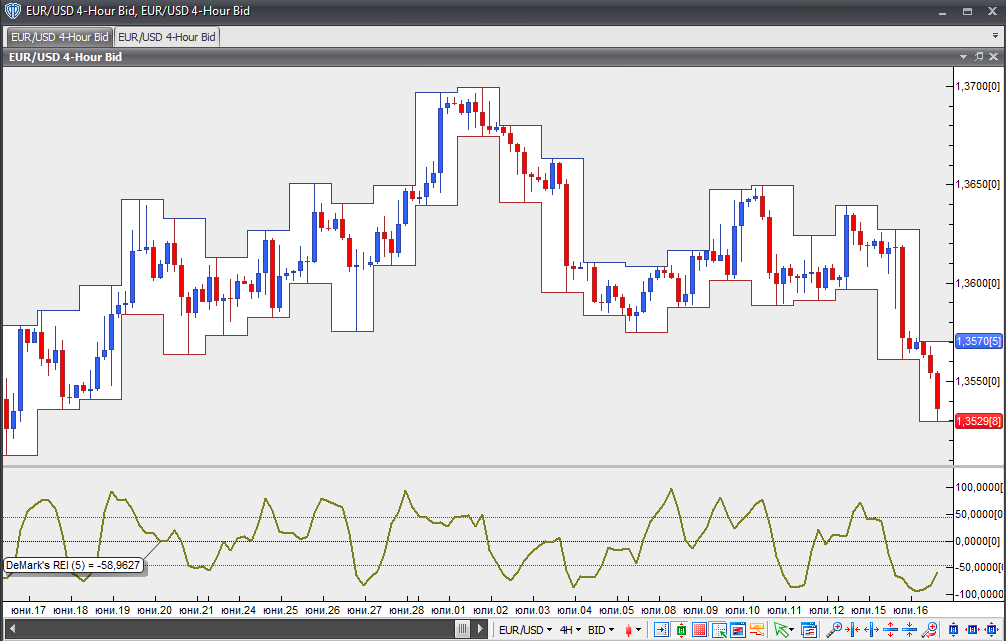Click the magnifier zoom in icon
Image resolution: width=1006 pixels, height=641 pixels.
pyautogui.click(x=834, y=630)
